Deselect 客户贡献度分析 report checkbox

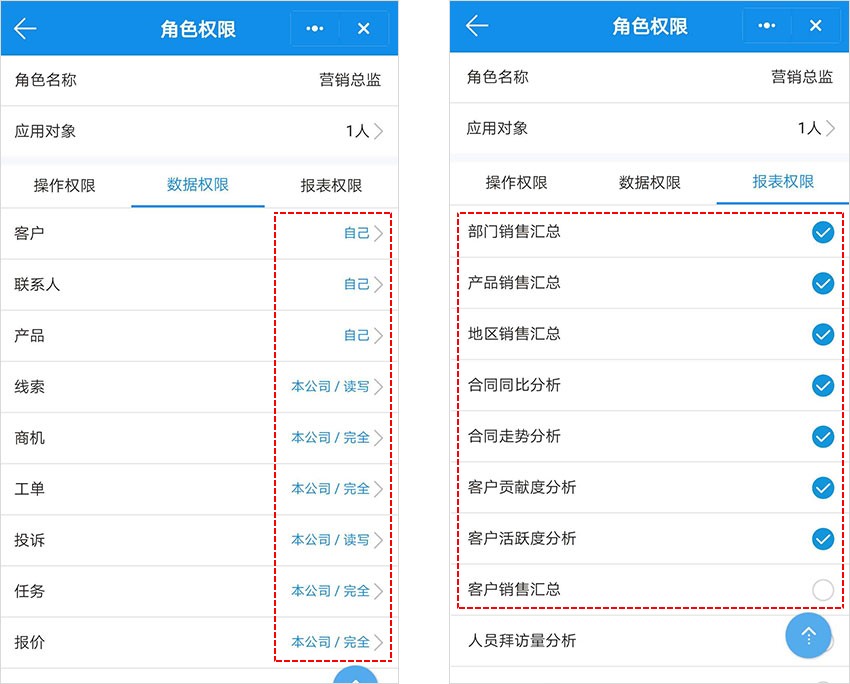(822, 488)
